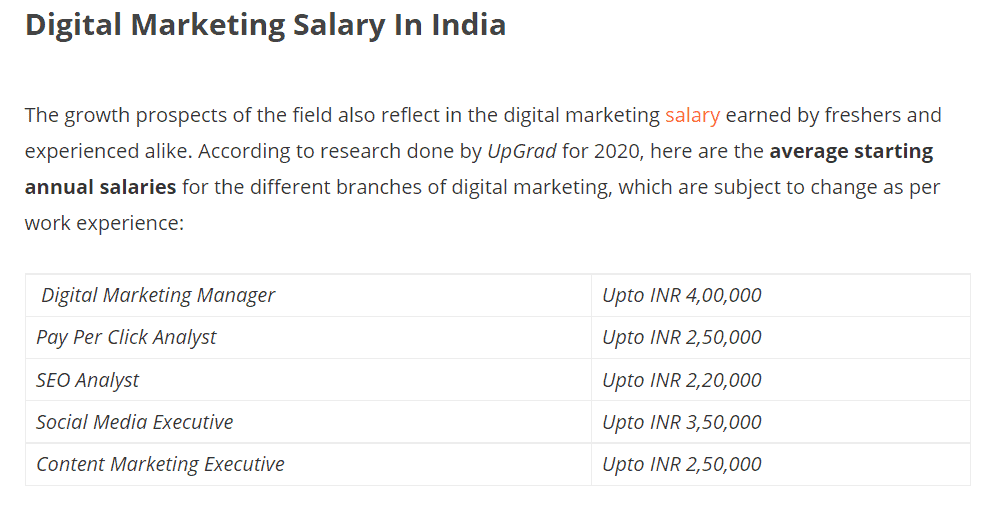Open the orange salary link
Screen dimensions: 1000x529
tap(692, 115)
